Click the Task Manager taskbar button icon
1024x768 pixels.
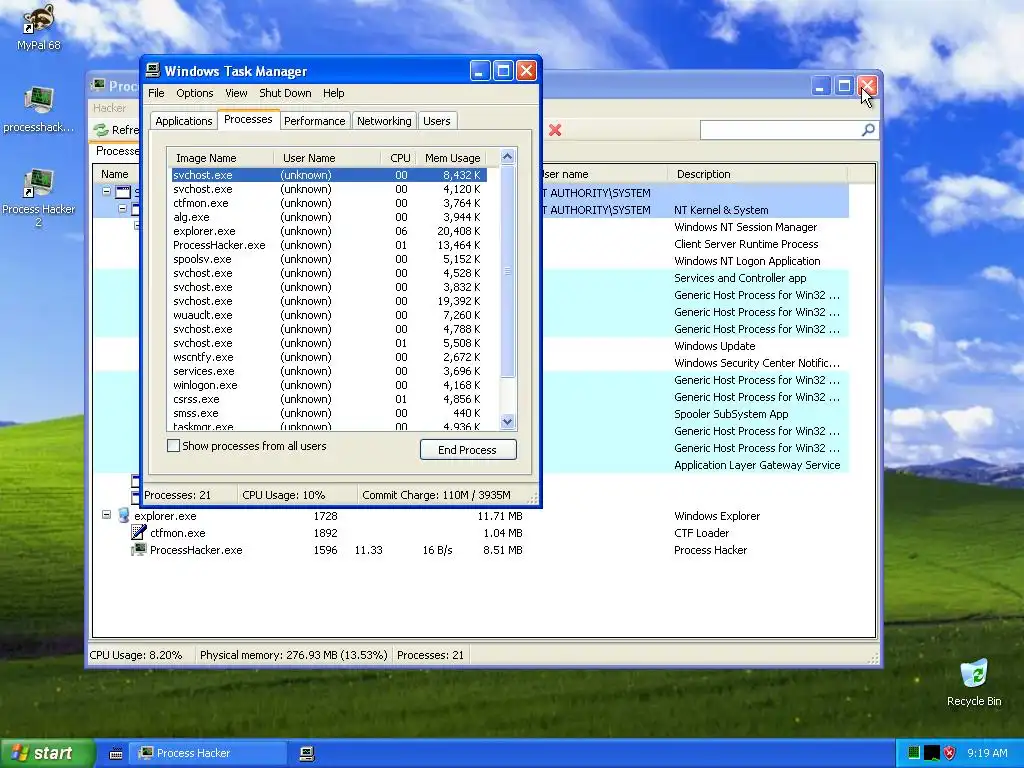307,753
